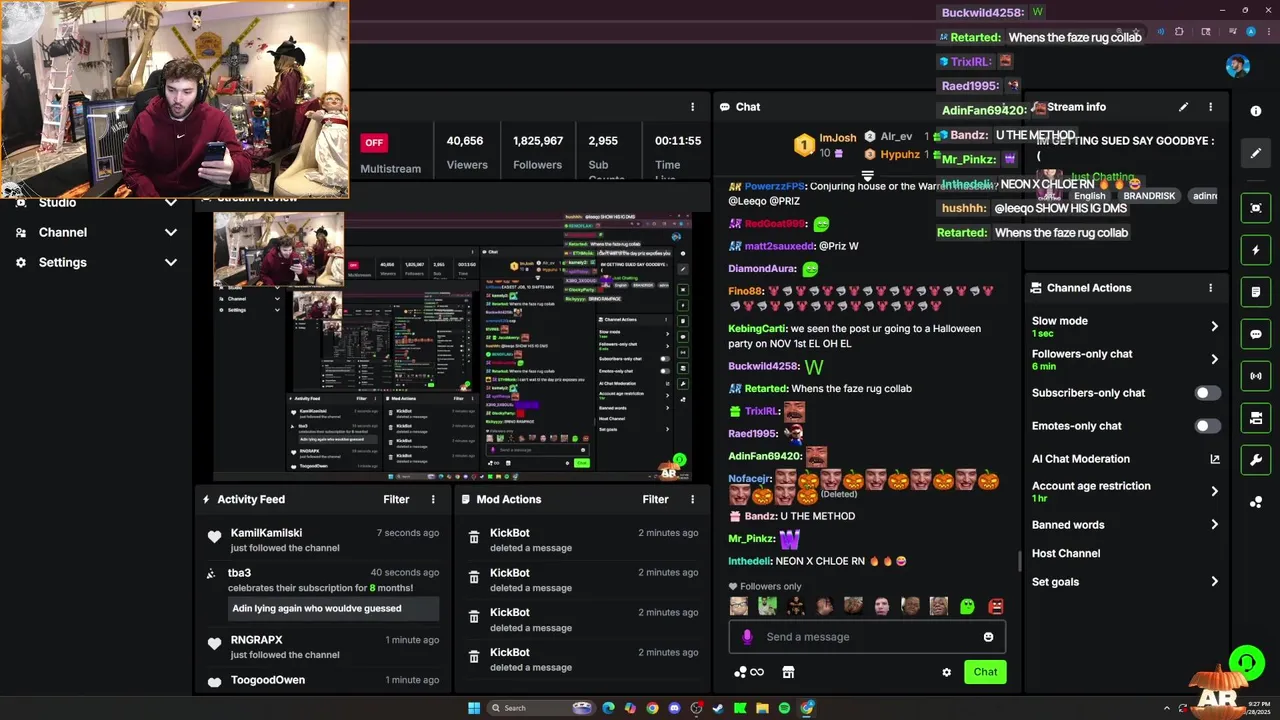This screenshot has height=720, width=1280.
Task: Toggle the broadcast signal icon in the right sidebar
Action: (x=1256, y=376)
